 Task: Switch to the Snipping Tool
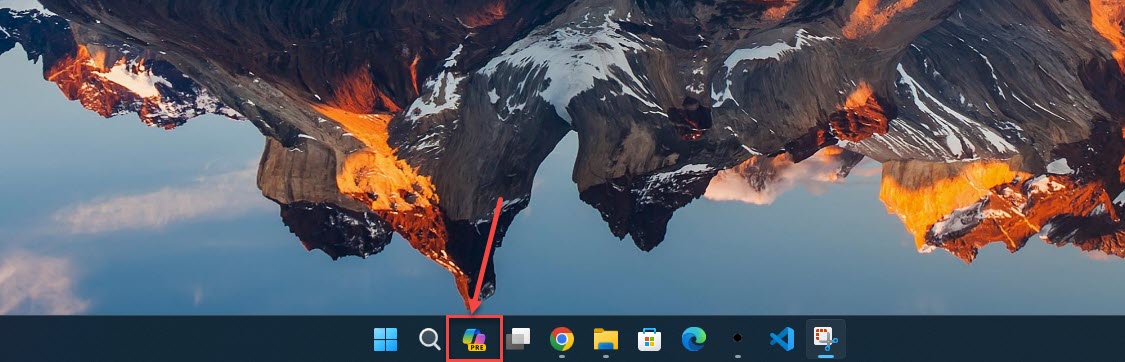tap(826, 338)
